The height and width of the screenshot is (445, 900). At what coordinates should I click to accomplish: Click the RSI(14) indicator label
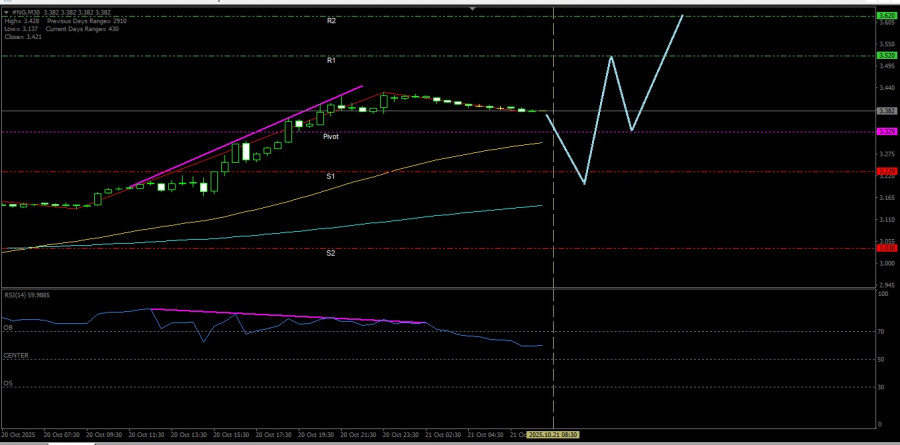point(27,295)
